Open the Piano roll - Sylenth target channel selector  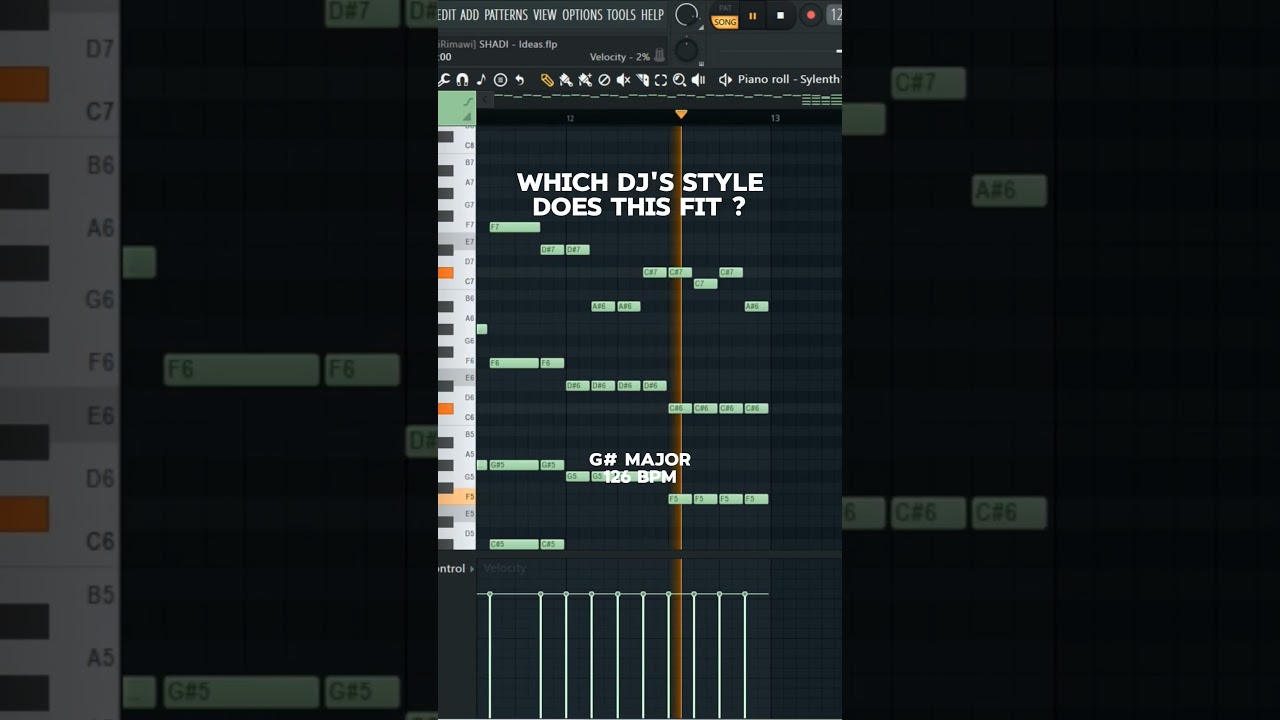(790, 80)
